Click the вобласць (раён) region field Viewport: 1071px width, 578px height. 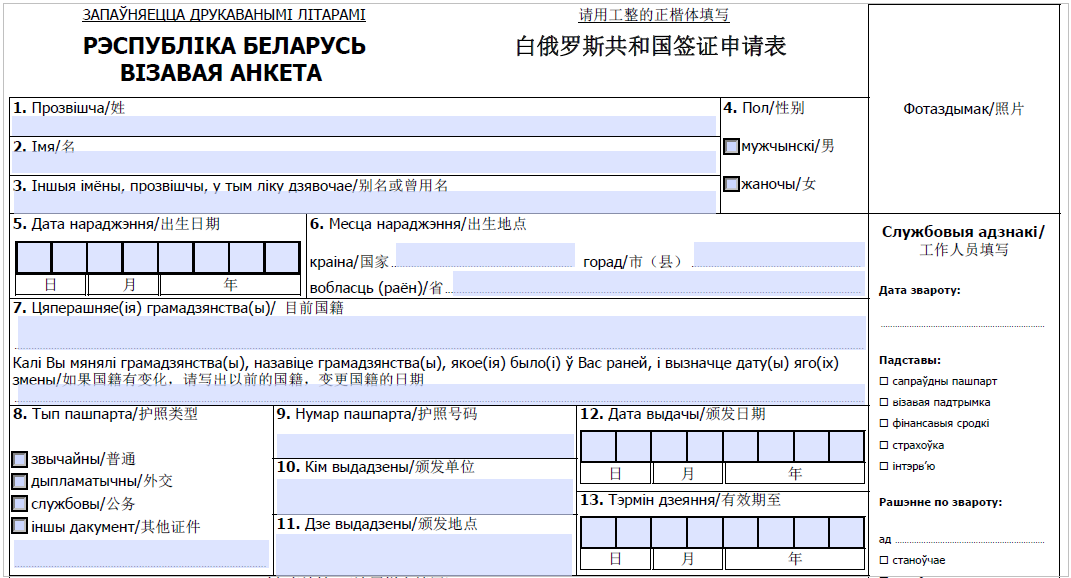click(x=658, y=283)
